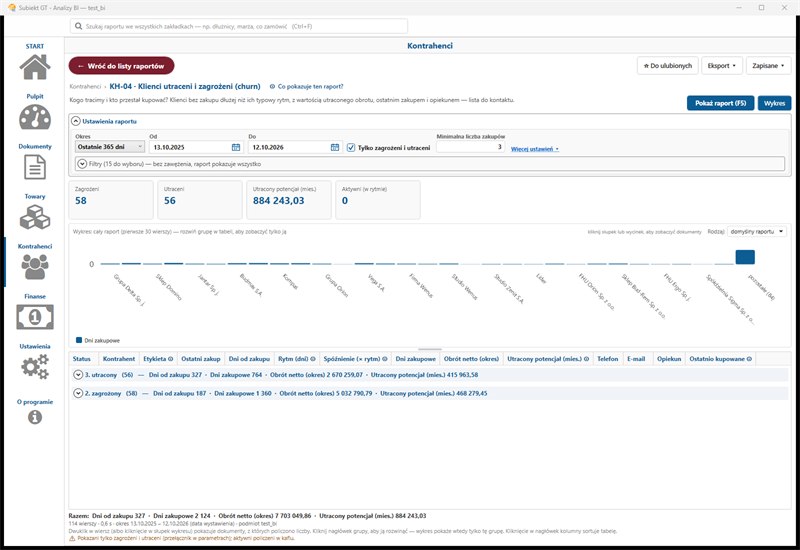Open the Zapisane dropdown
Screen dimensions: 800x550
[768, 65]
